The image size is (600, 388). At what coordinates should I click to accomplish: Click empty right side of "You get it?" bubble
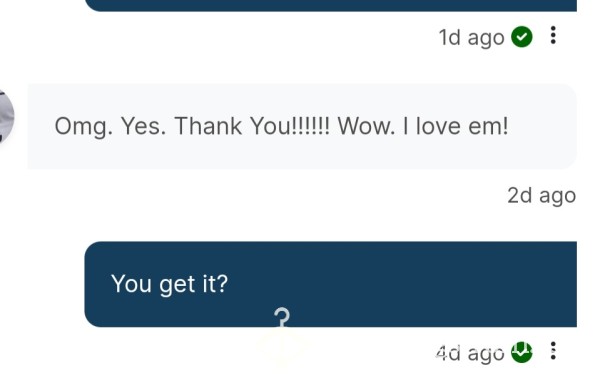tap(421, 284)
